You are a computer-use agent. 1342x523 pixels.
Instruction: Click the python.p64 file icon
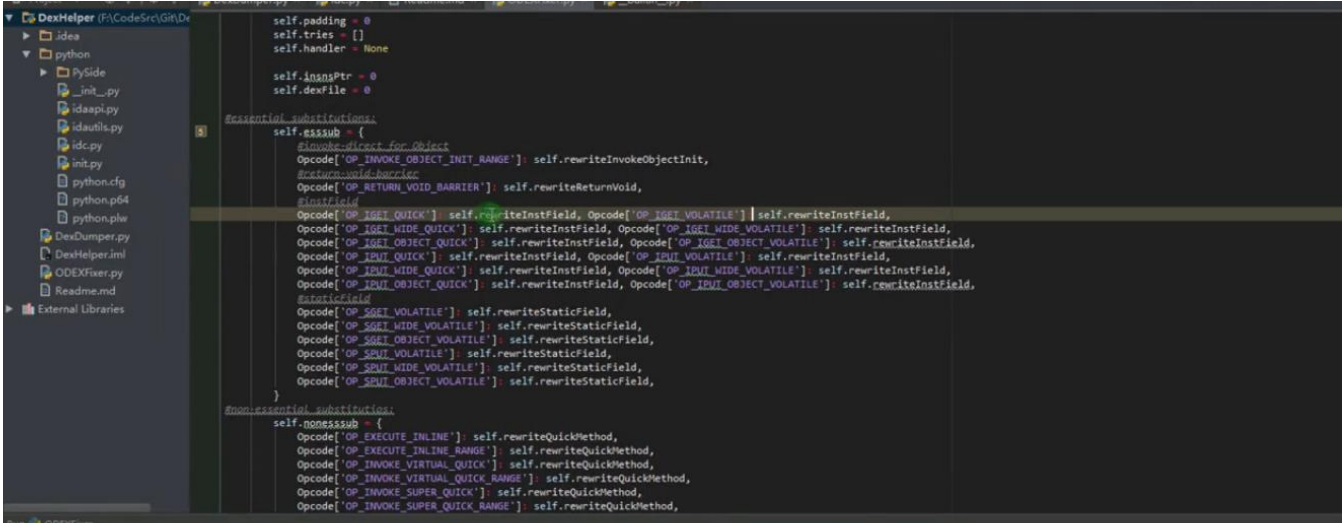click(62, 199)
